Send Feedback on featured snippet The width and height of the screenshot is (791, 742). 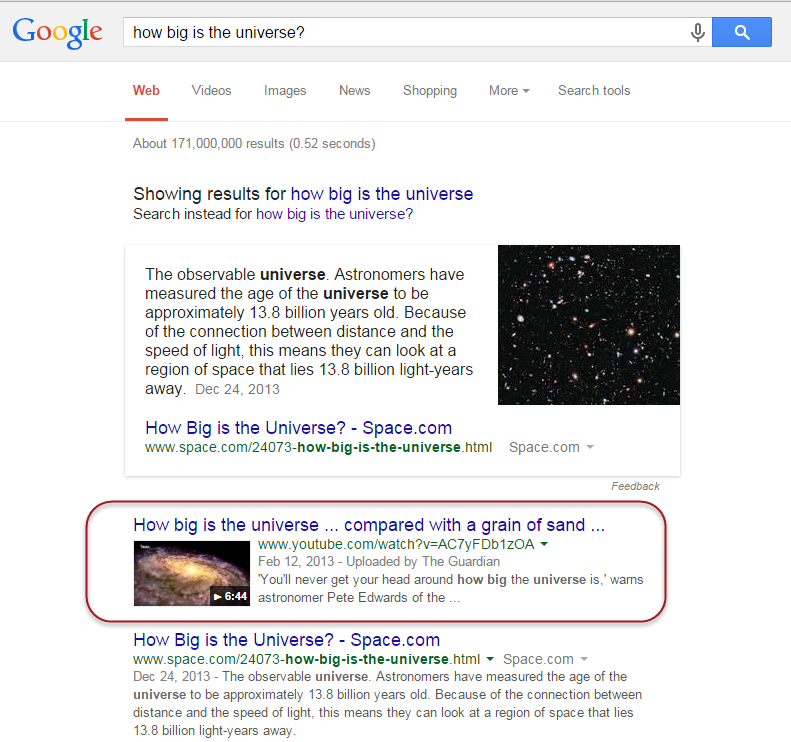(x=635, y=486)
